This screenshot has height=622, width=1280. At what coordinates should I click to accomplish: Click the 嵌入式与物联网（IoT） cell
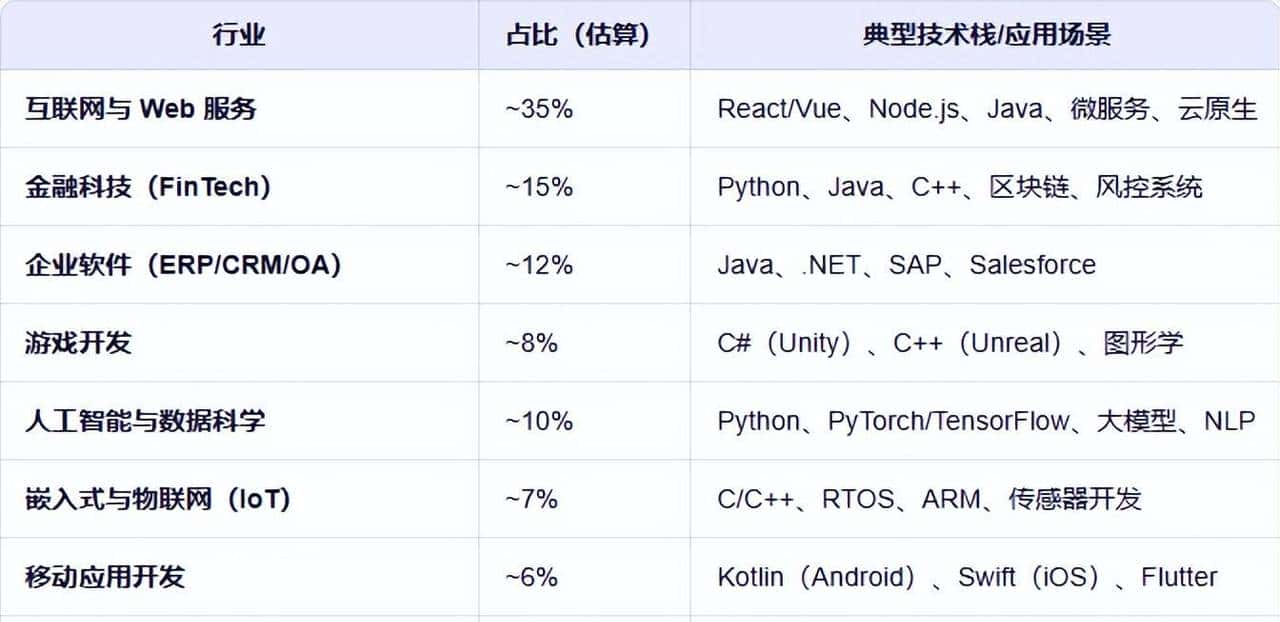tap(158, 499)
